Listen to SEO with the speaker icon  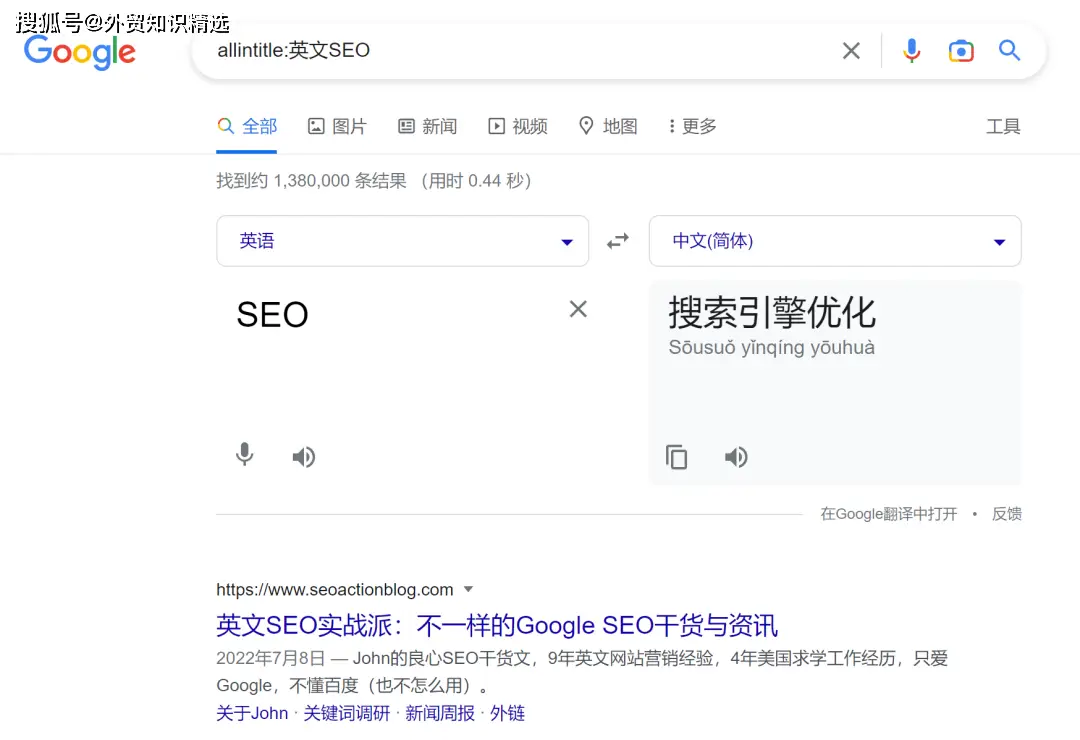tap(303, 456)
